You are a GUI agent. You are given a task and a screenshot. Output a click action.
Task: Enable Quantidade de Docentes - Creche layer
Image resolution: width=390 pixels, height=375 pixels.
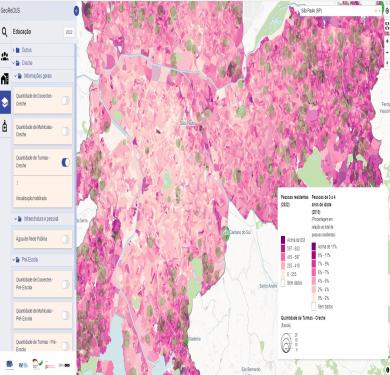(66, 100)
